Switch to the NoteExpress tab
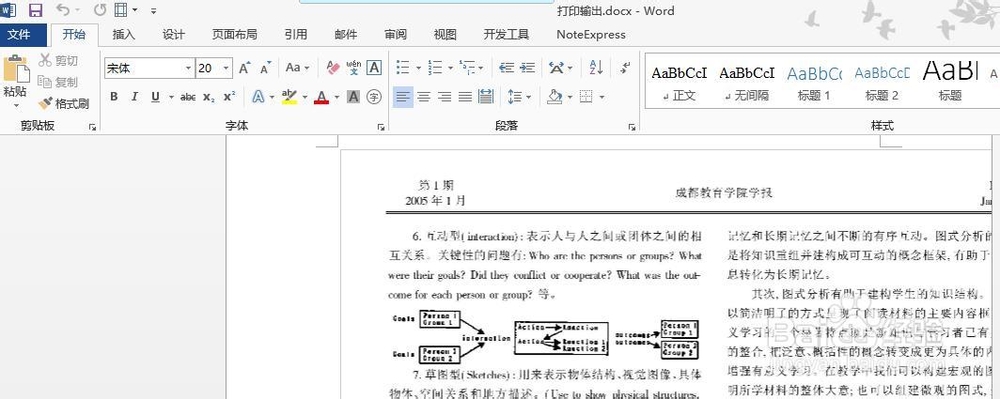 click(591, 34)
